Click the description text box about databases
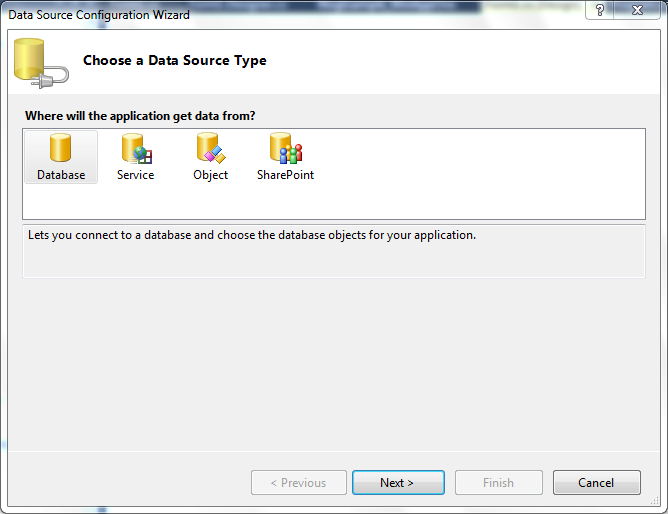668x514 pixels. tap(334, 251)
